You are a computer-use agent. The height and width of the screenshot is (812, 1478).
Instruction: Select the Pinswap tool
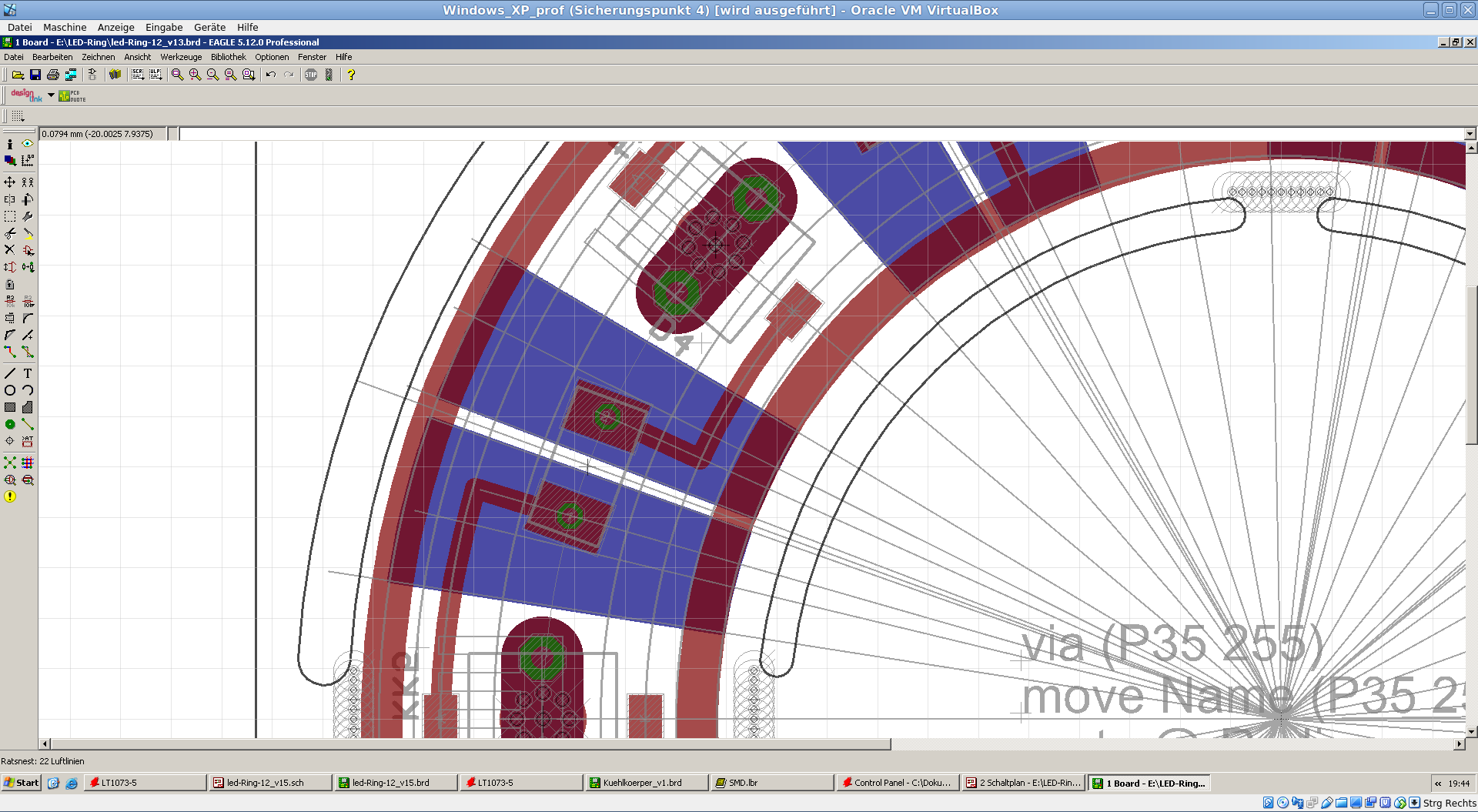coord(10,267)
